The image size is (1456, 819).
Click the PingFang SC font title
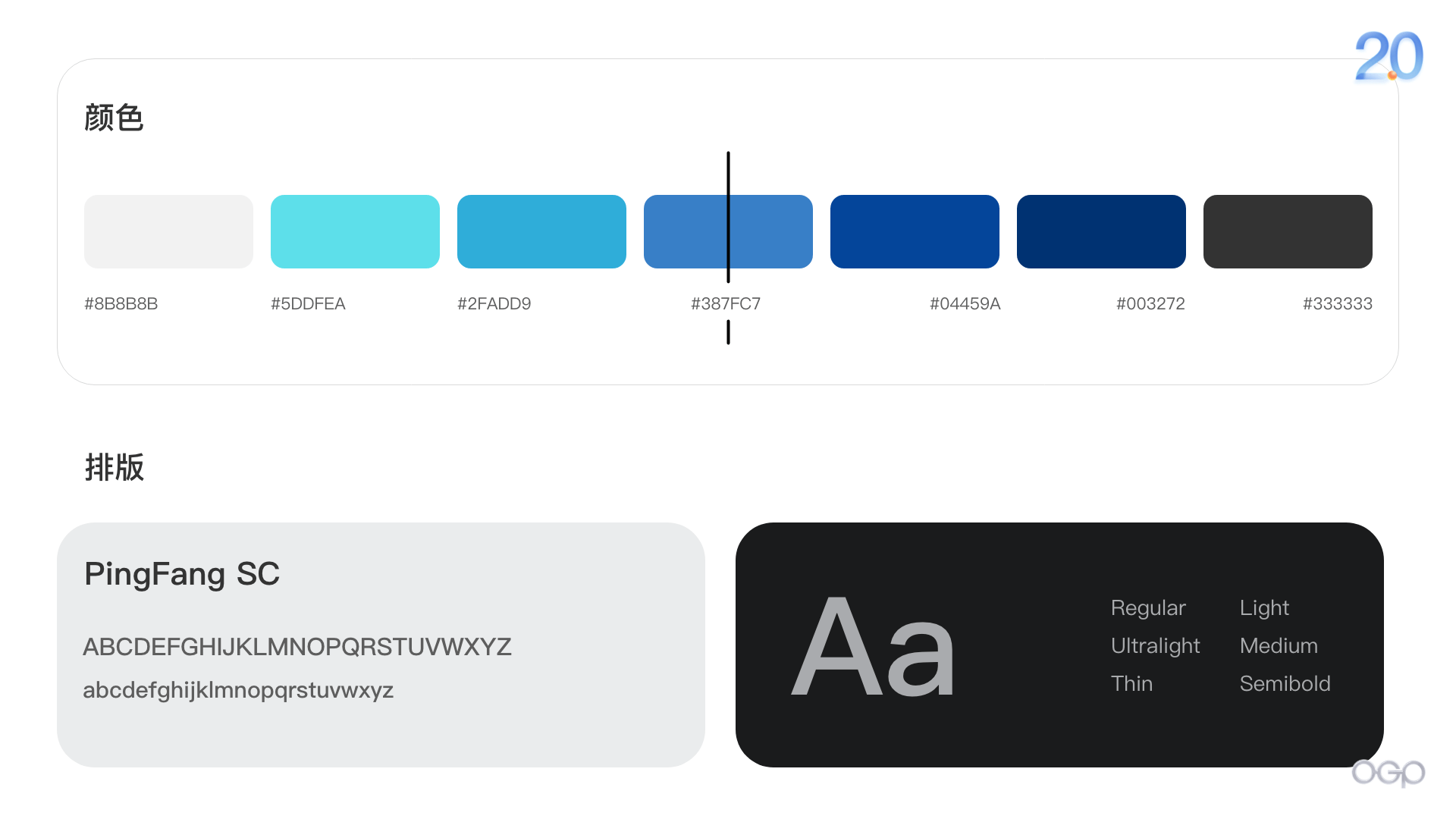[182, 574]
